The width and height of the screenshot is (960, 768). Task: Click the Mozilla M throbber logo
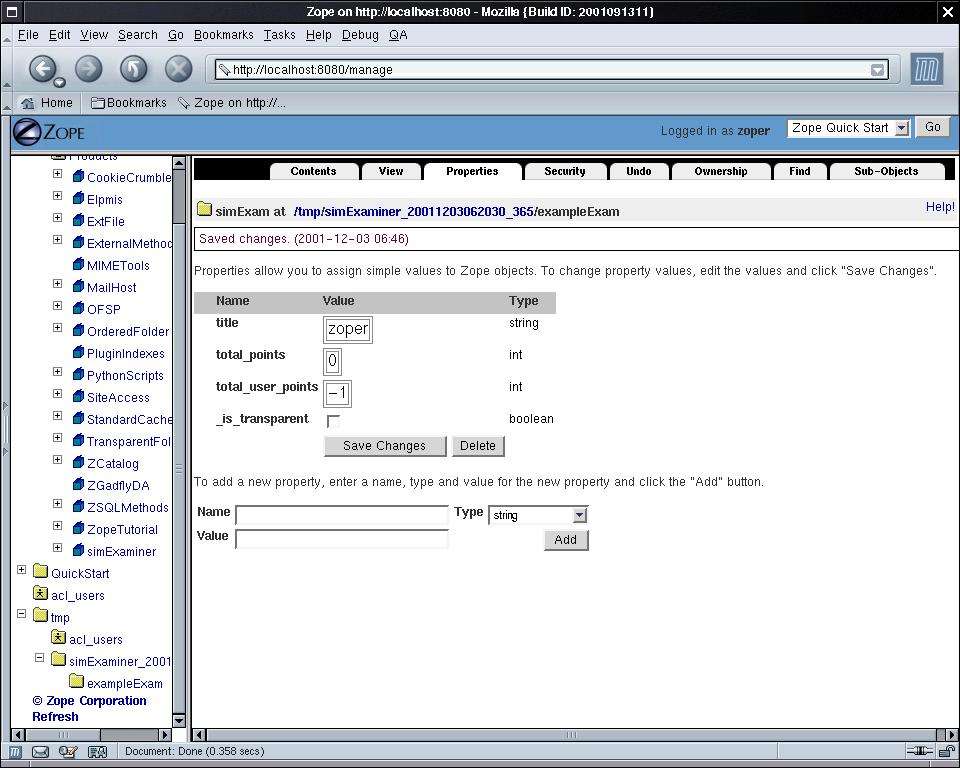926,69
